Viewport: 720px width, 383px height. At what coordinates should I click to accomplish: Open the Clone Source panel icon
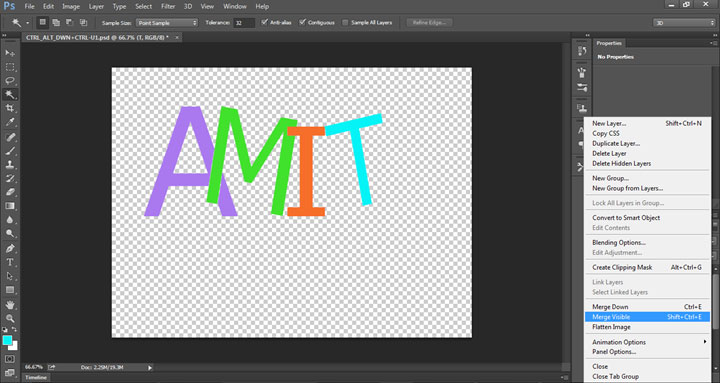coord(582,108)
